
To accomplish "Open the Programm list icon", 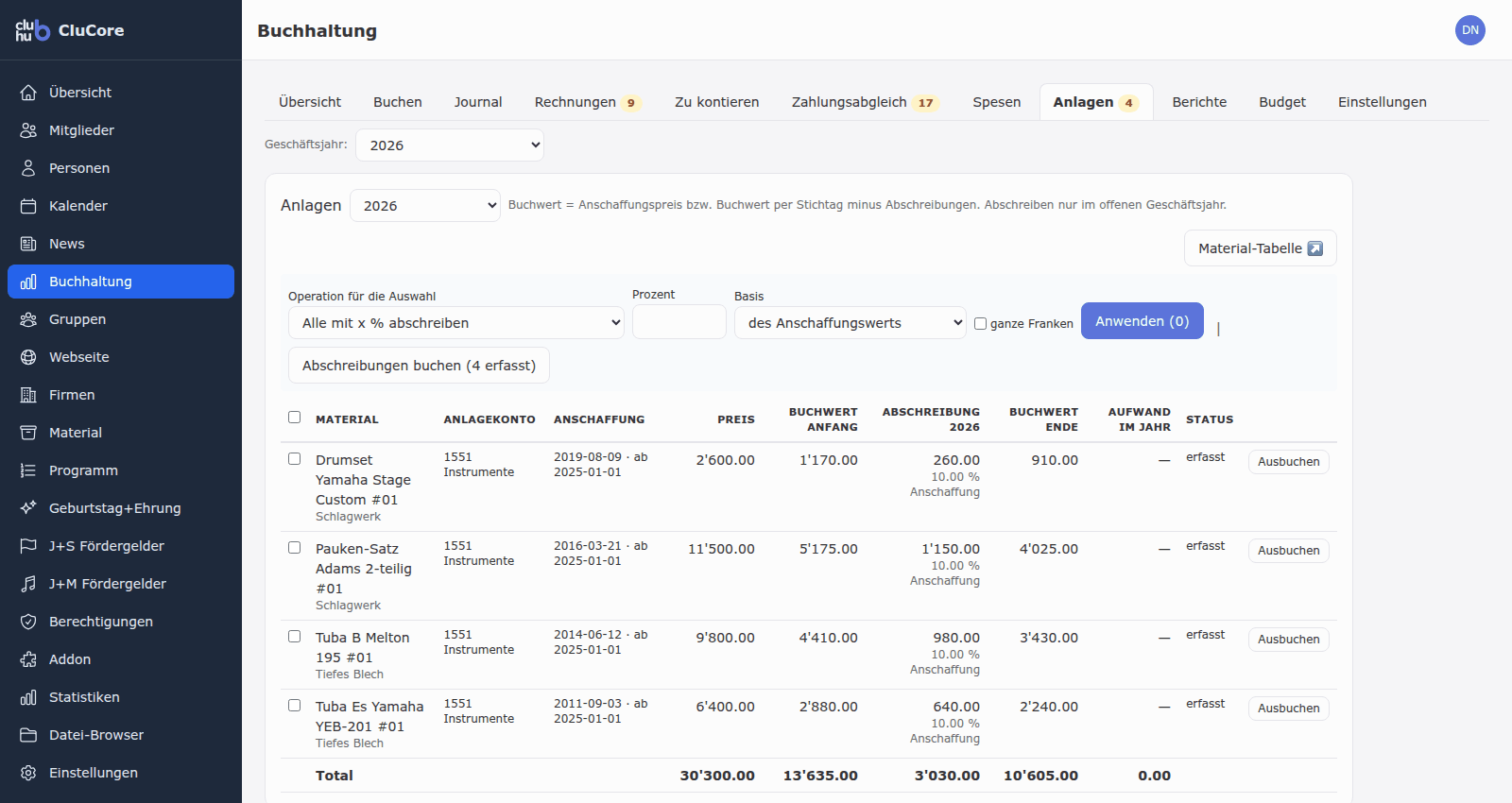I will click(28, 470).
